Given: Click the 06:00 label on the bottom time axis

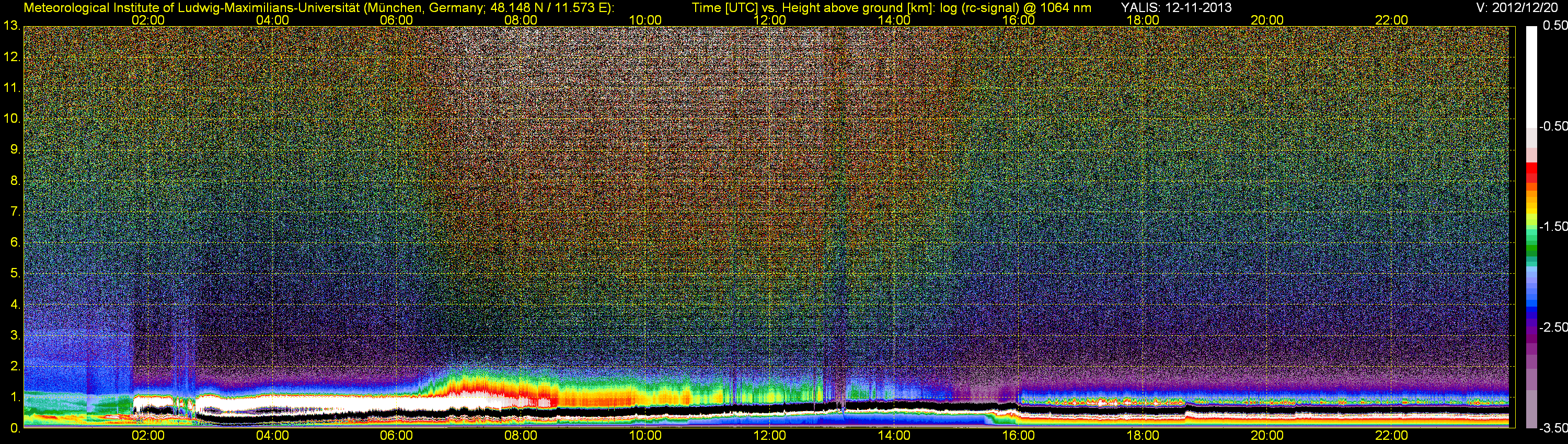Looking at the screenshot, I should 396,436.
